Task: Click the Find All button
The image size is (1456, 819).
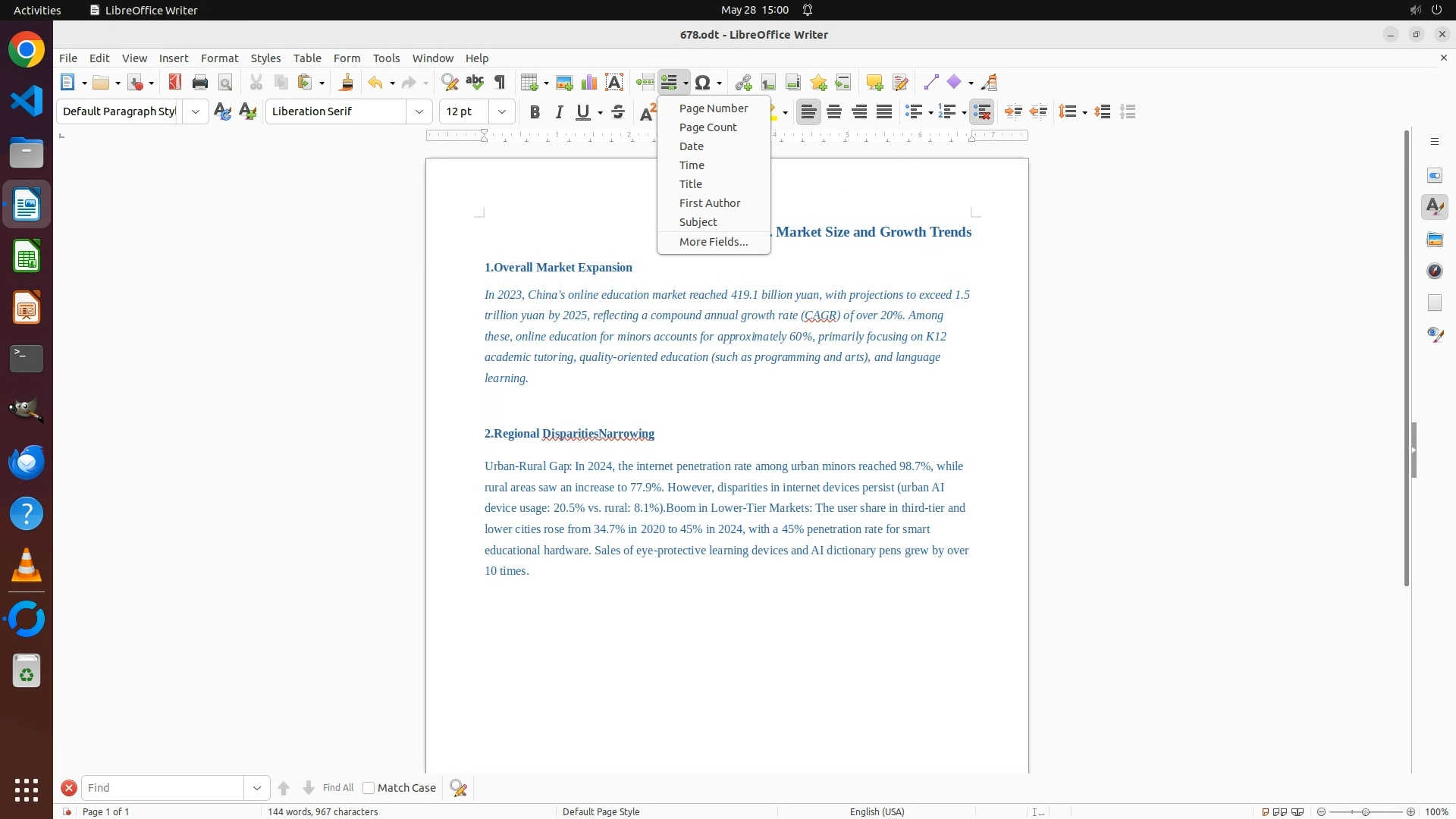Action: [337, 788]
